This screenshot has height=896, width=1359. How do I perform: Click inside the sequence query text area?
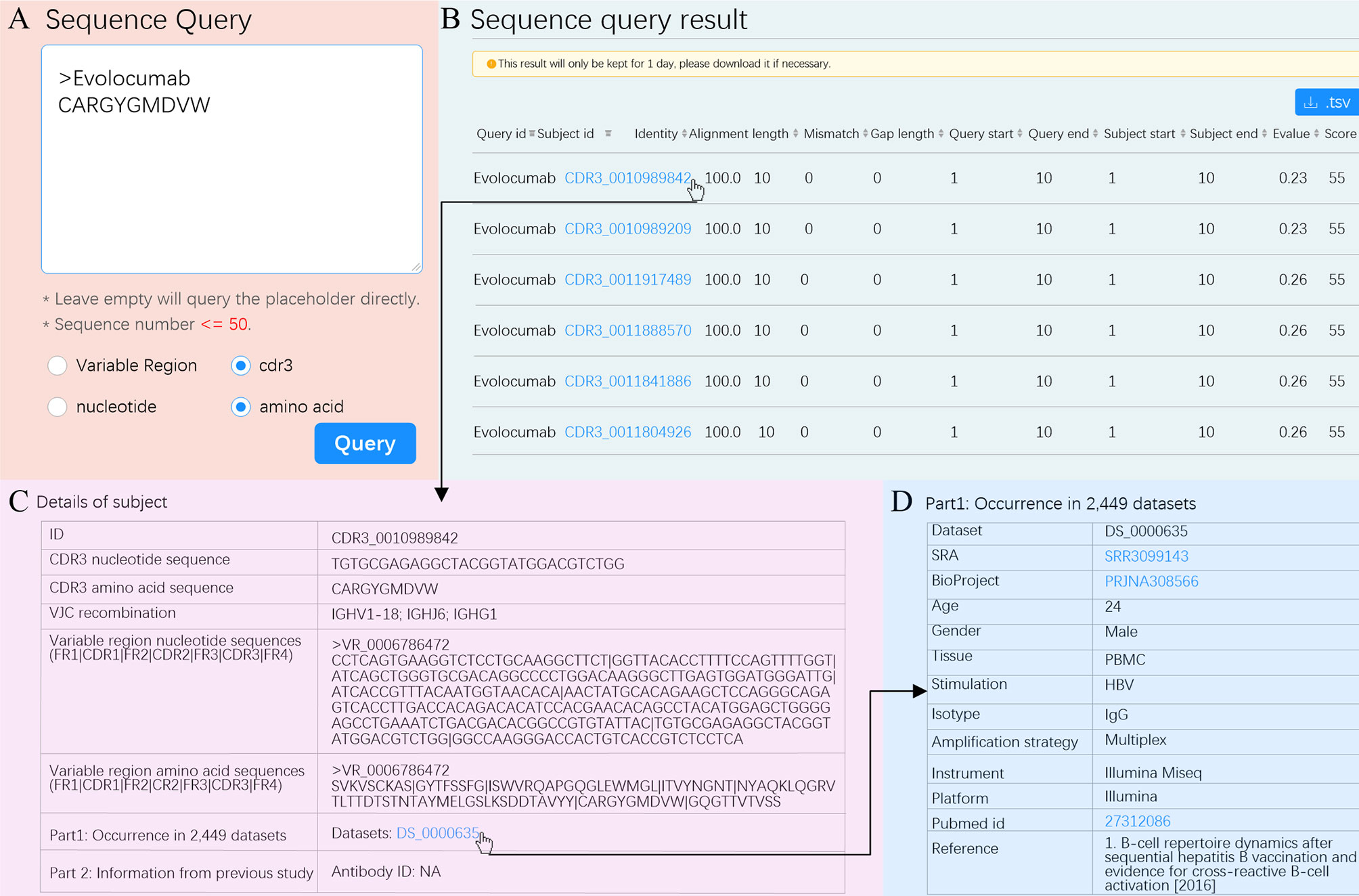232,159
